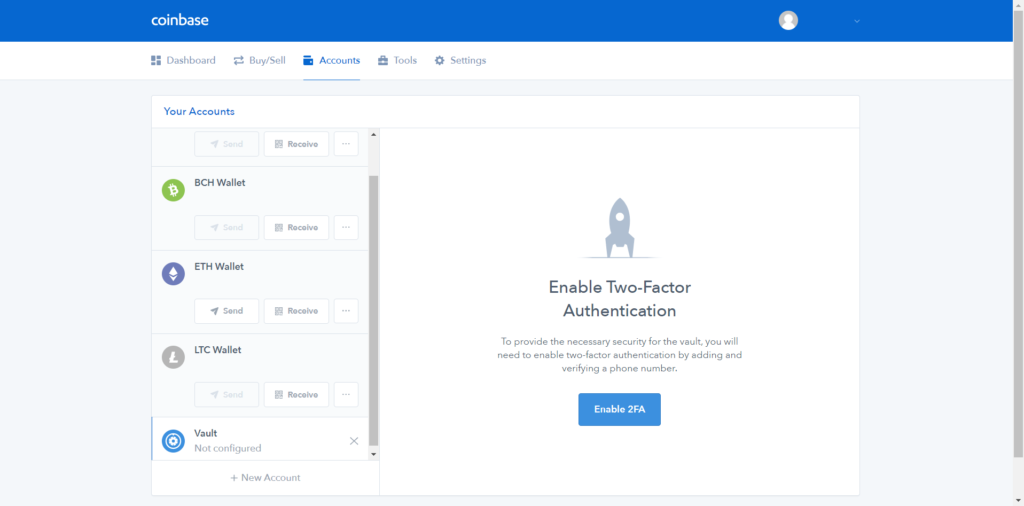Click the Enable 2FA button
The height and width of the screenshot is (506, 1024).
tap(619, 409)
